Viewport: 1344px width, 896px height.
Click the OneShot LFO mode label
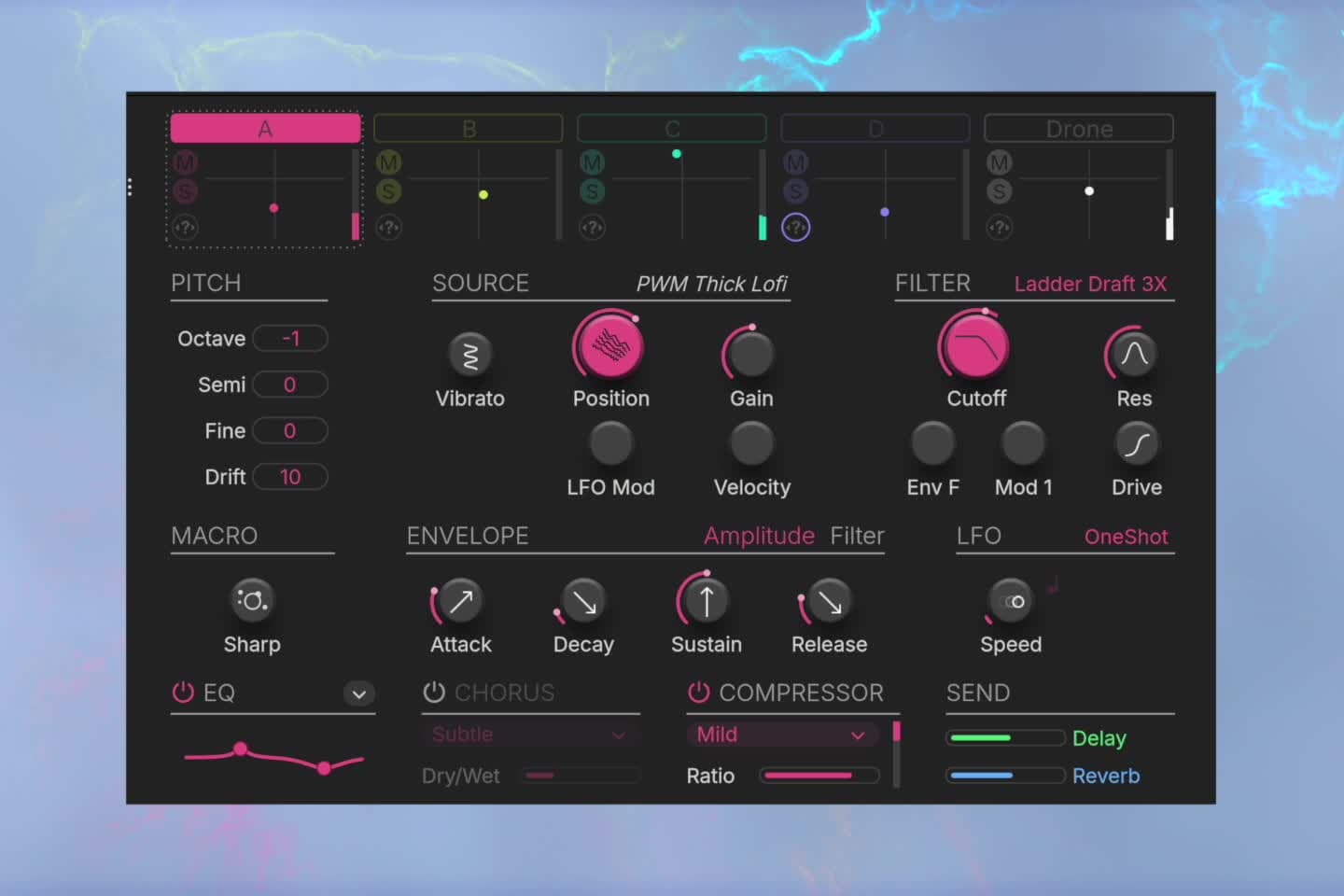click(x=1126, y=537)
